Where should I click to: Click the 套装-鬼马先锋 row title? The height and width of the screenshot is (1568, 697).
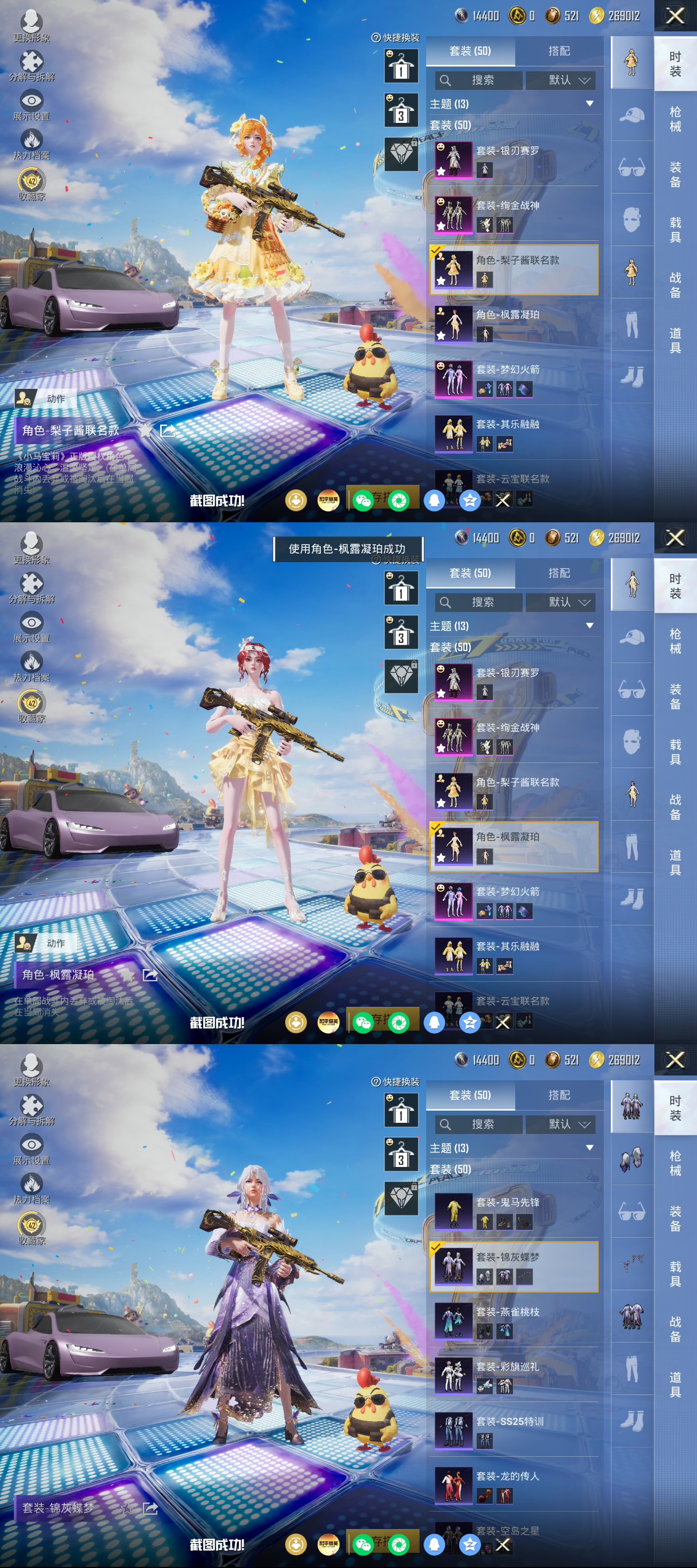[x=508, y=1203]
